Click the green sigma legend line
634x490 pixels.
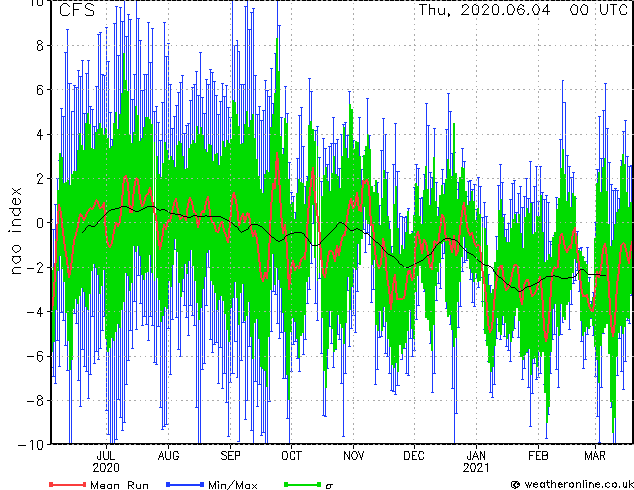pos(303,484)
